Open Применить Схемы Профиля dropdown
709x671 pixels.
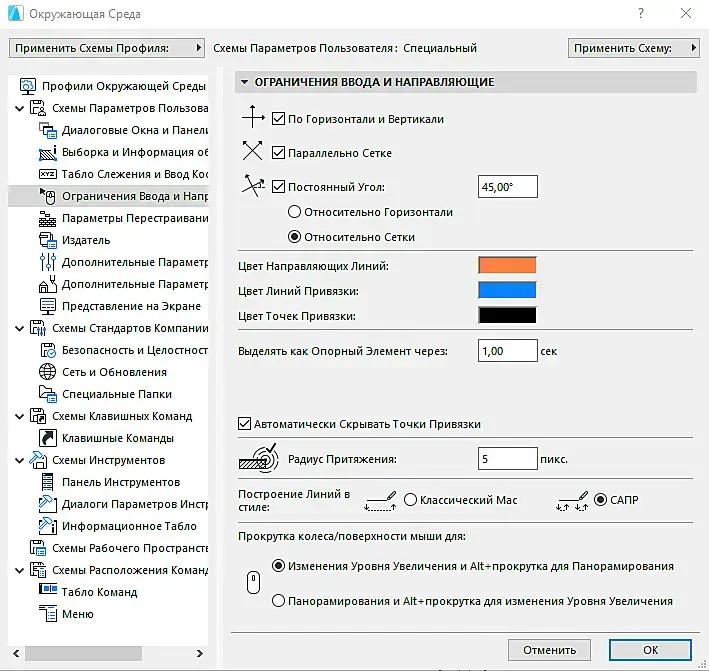107,48
